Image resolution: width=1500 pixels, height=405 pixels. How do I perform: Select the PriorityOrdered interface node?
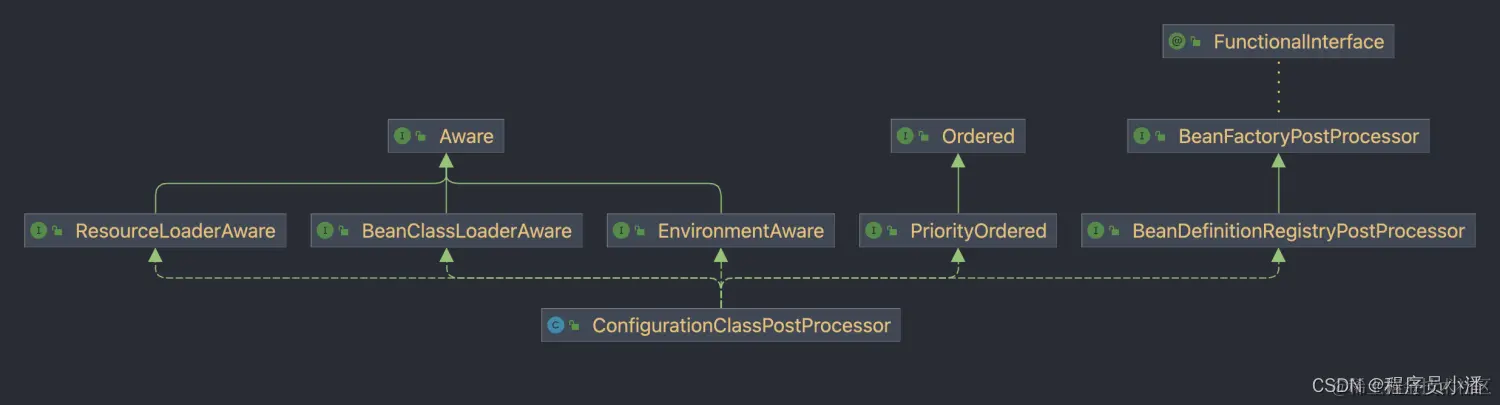coord(977,231)
